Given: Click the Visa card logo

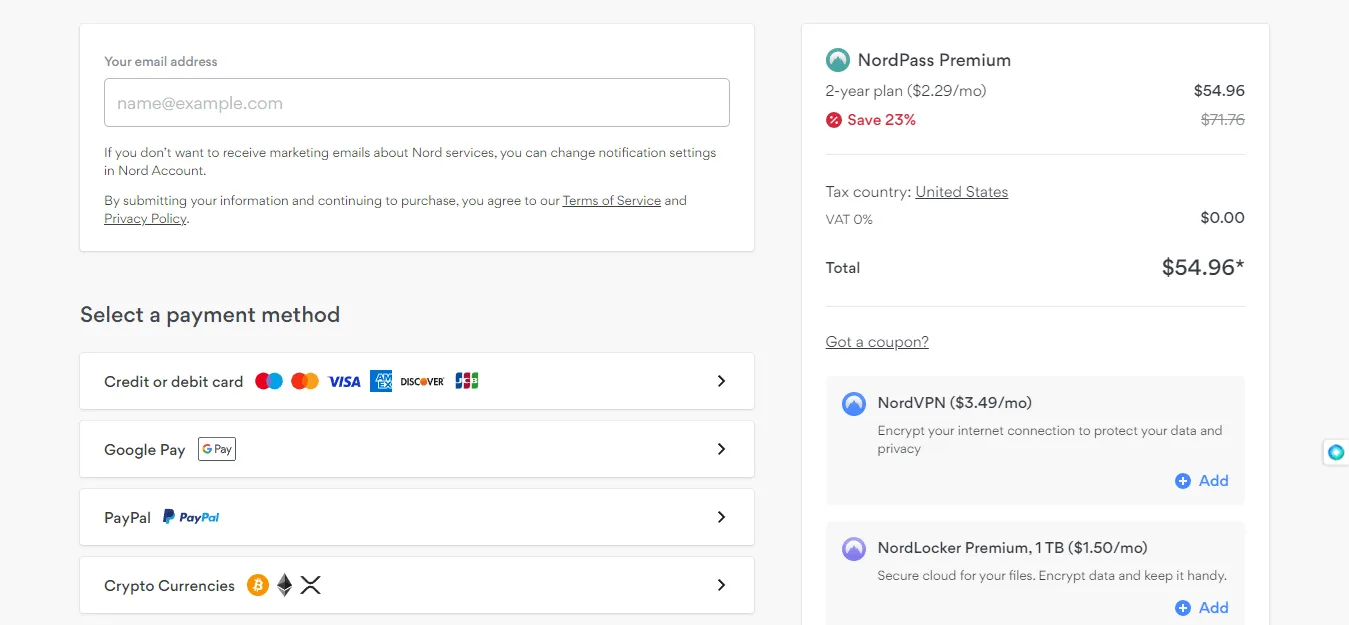Looking at the screenshot, I should (344, 381).
